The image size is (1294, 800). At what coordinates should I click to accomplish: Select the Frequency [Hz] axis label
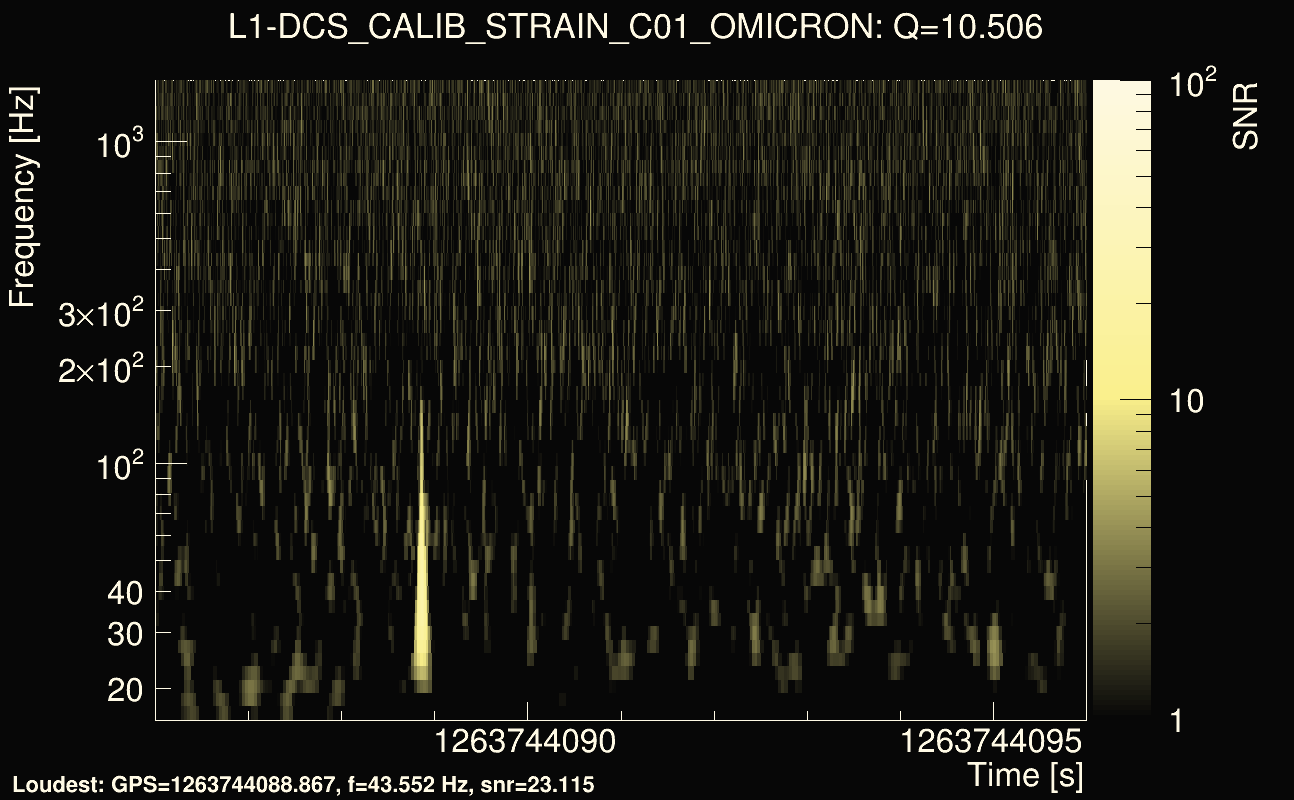[24, 198]
